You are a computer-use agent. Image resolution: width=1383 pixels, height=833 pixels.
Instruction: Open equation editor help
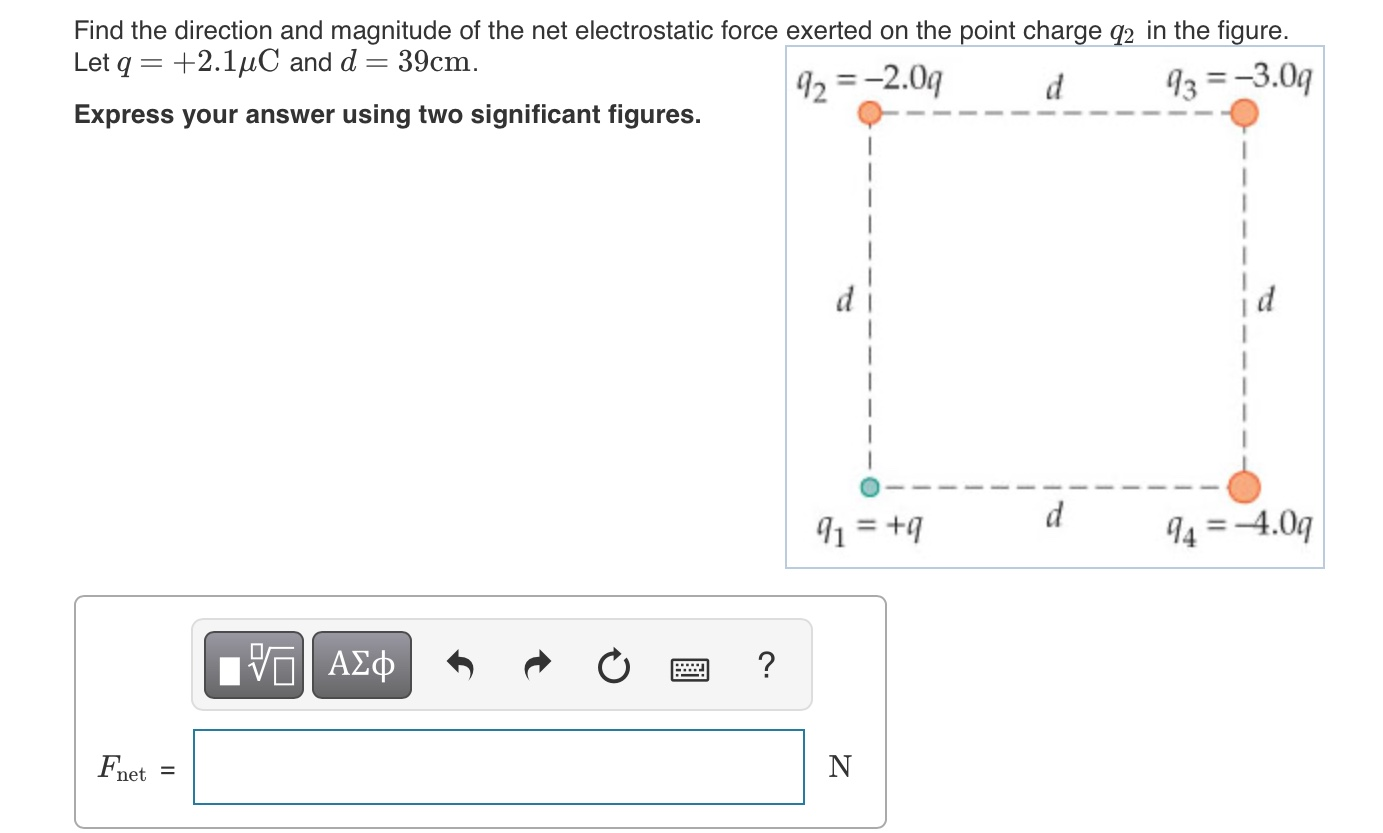pyautogui.click(x=766, y=665)
